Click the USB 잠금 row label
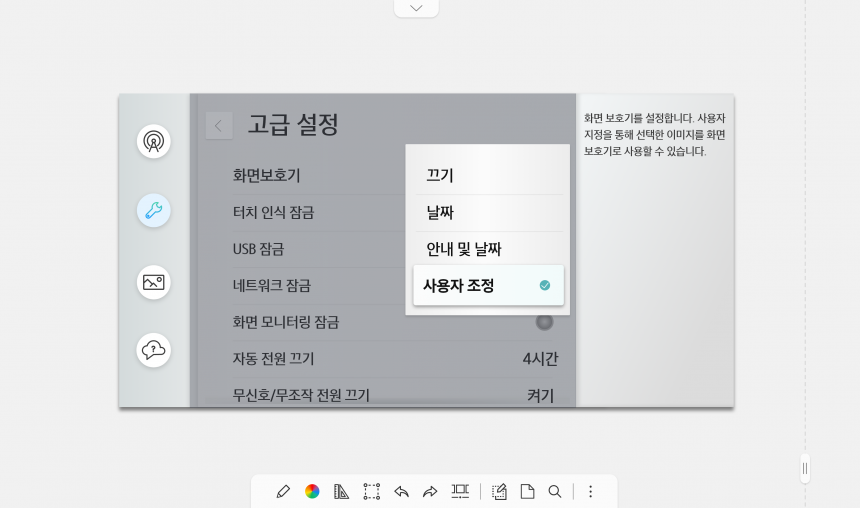This screenshot has height=508, width=860. [258, 249]
